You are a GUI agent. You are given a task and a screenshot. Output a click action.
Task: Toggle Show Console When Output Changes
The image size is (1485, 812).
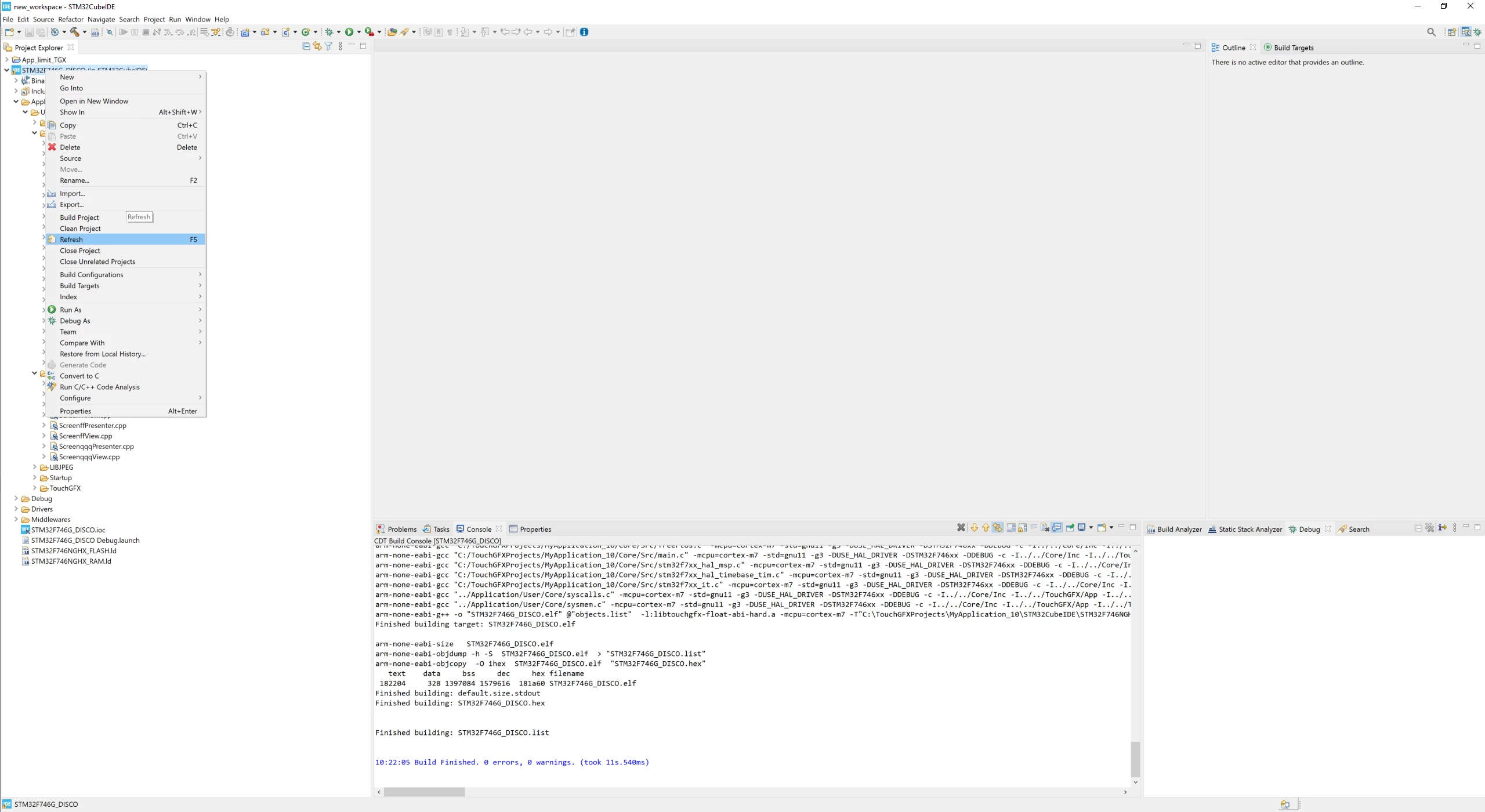tap(1057, 528)
